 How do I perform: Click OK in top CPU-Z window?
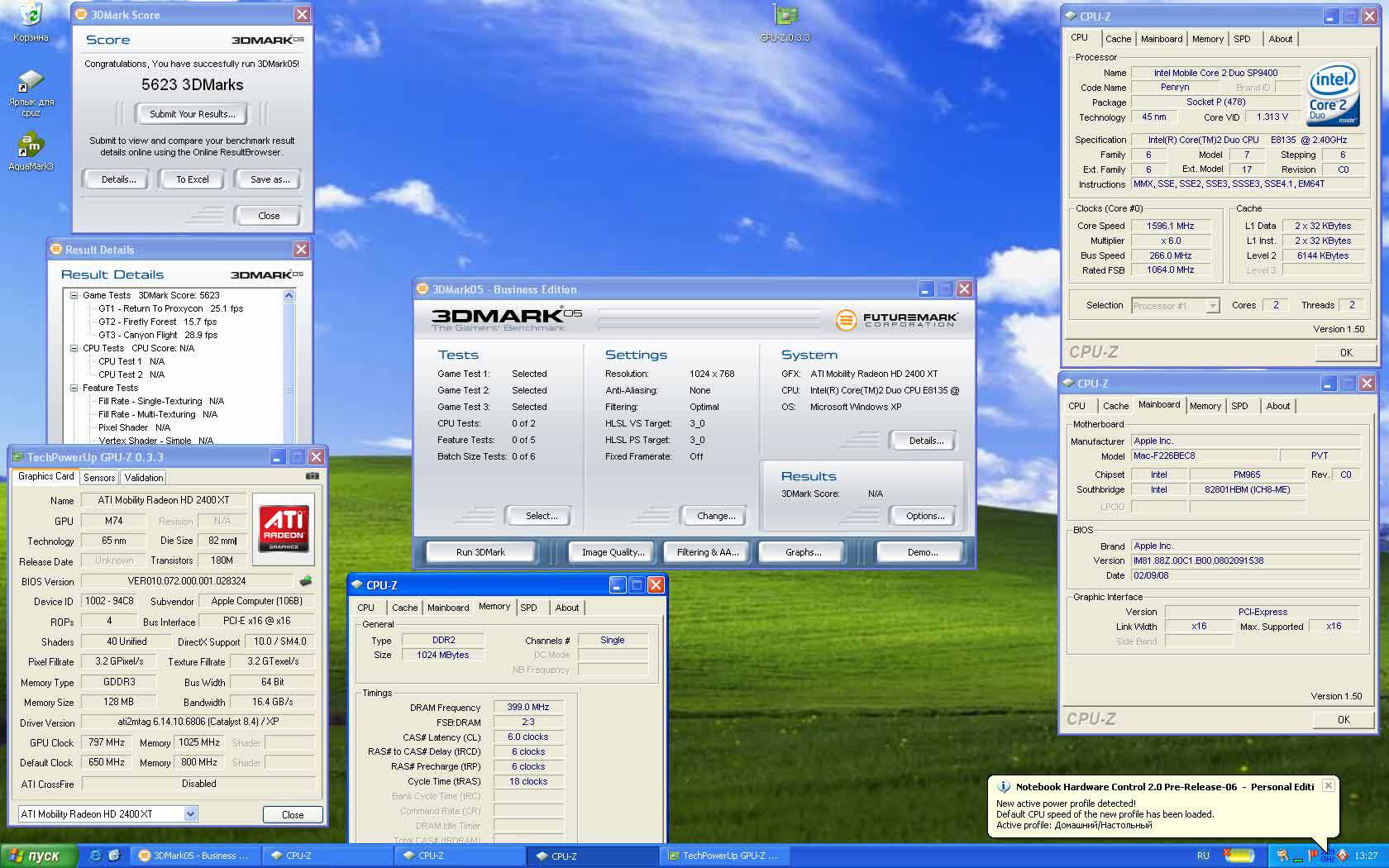click(x=1346, y=352)
